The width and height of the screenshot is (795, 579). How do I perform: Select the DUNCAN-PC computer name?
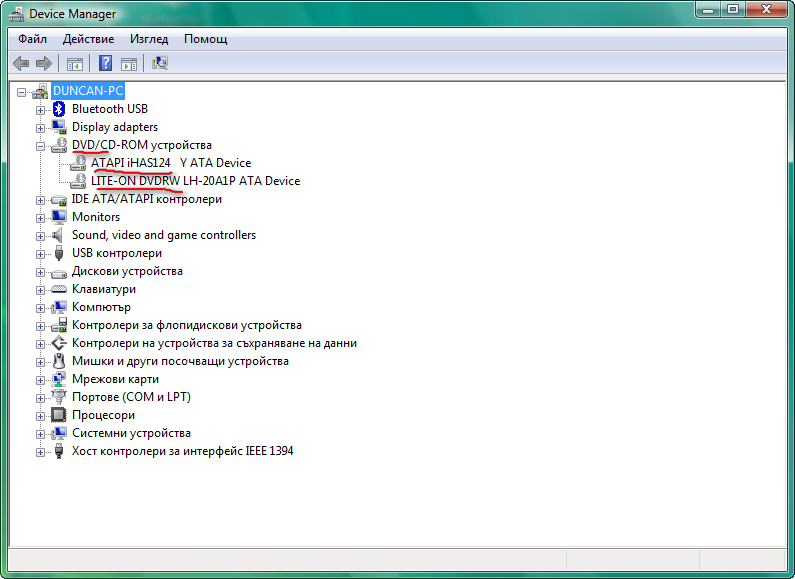[88, 91]
